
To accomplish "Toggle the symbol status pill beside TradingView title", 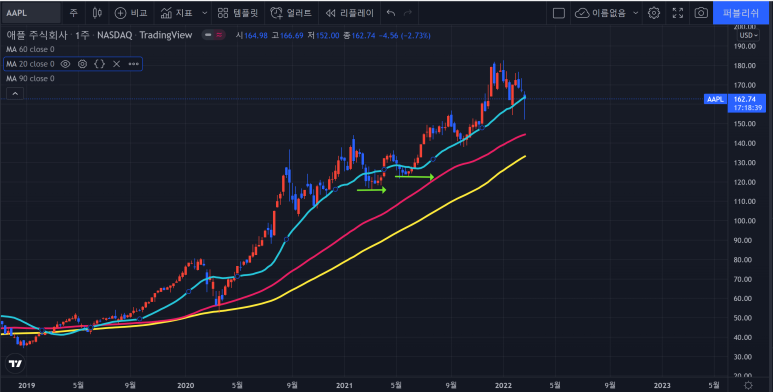I will click(x=213, y=35).
